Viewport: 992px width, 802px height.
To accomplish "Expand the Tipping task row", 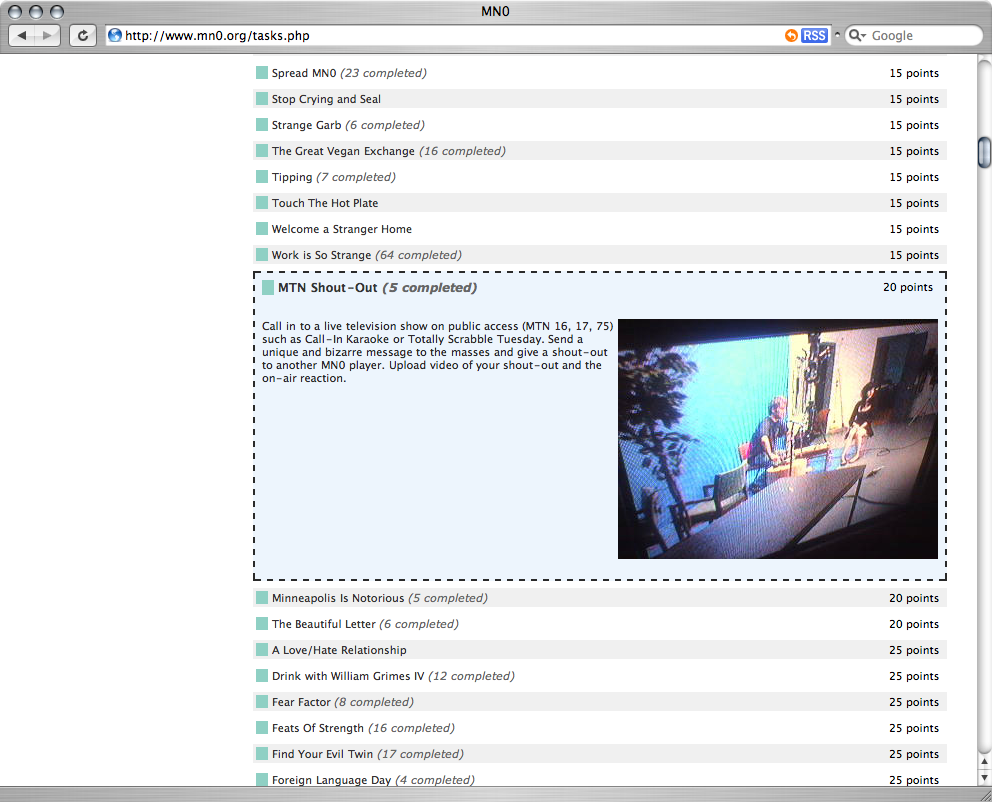I will point(292,177).
